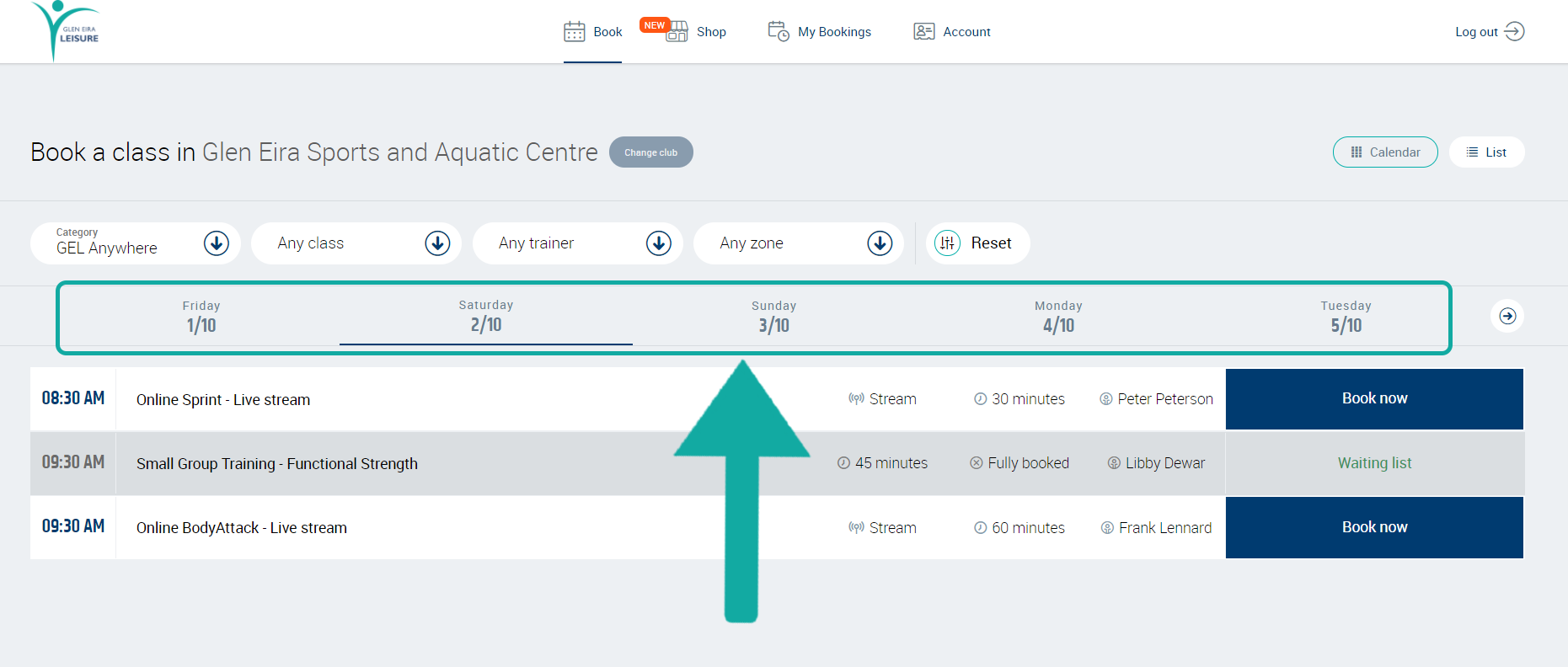Open the Book calendar icon tab
The width and height of the screenshot is (1568, 667).
point(575,32)
